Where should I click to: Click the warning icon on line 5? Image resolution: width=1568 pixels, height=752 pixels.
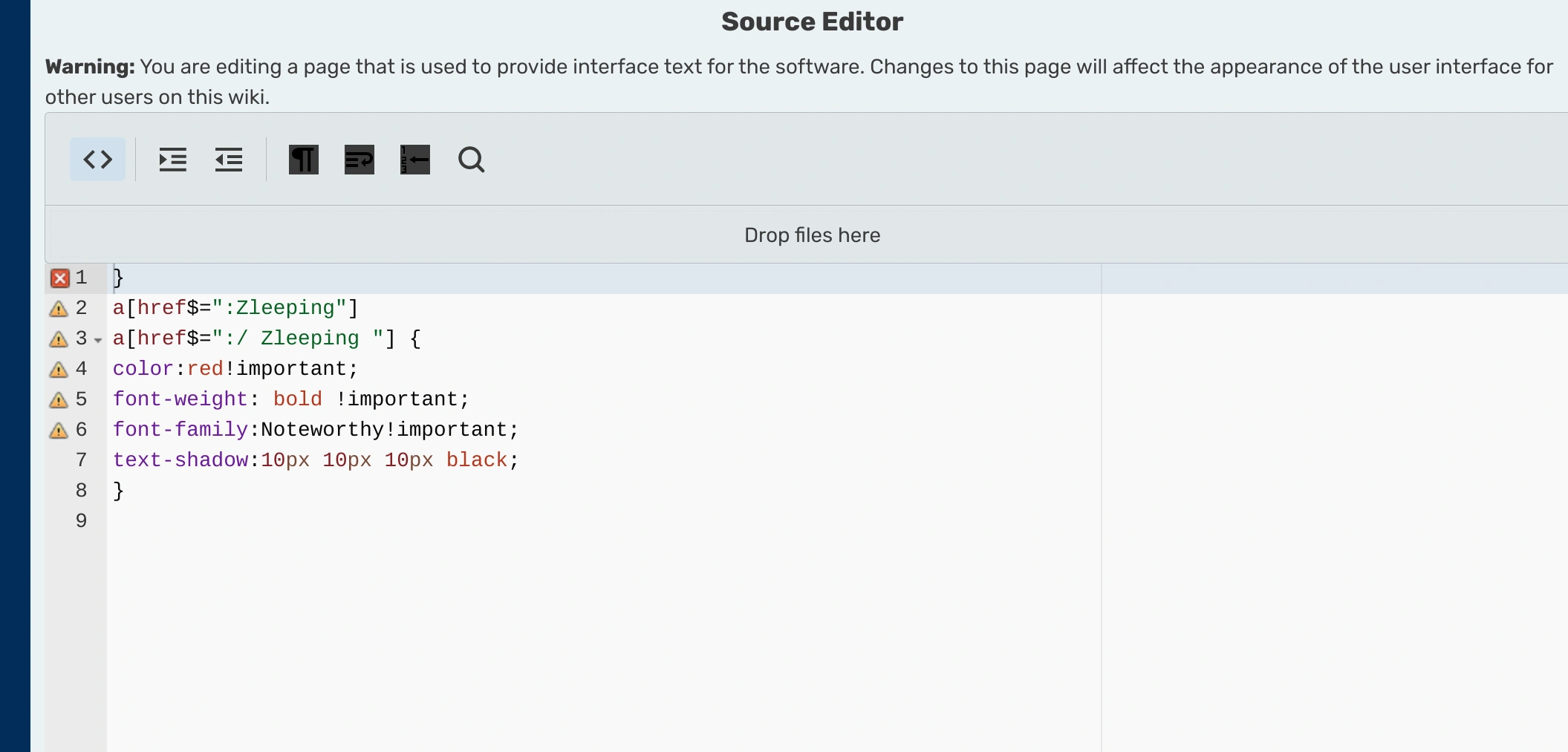click(59, 400)
